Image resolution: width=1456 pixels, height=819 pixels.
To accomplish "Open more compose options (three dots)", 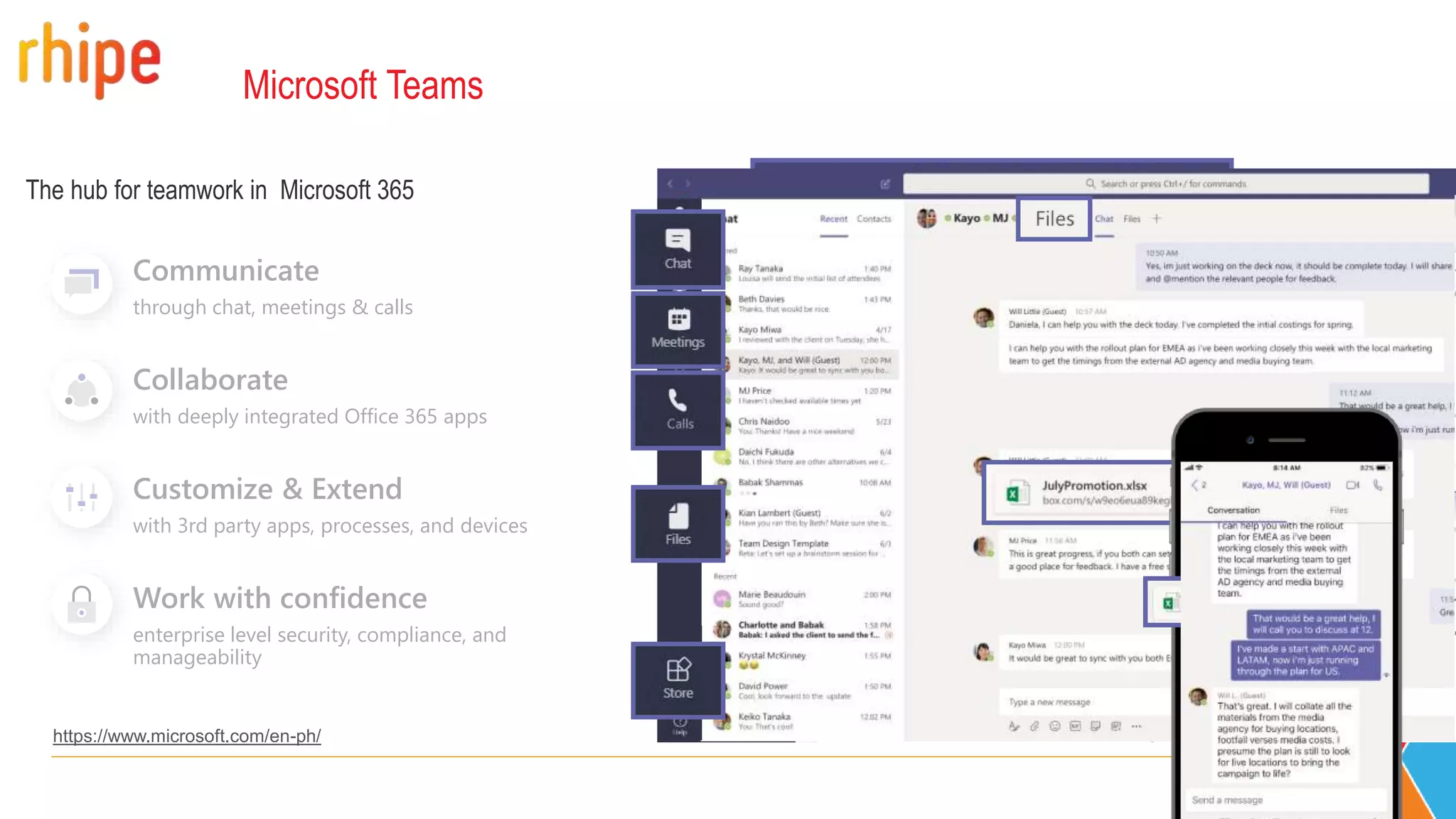I will 1137,726.
